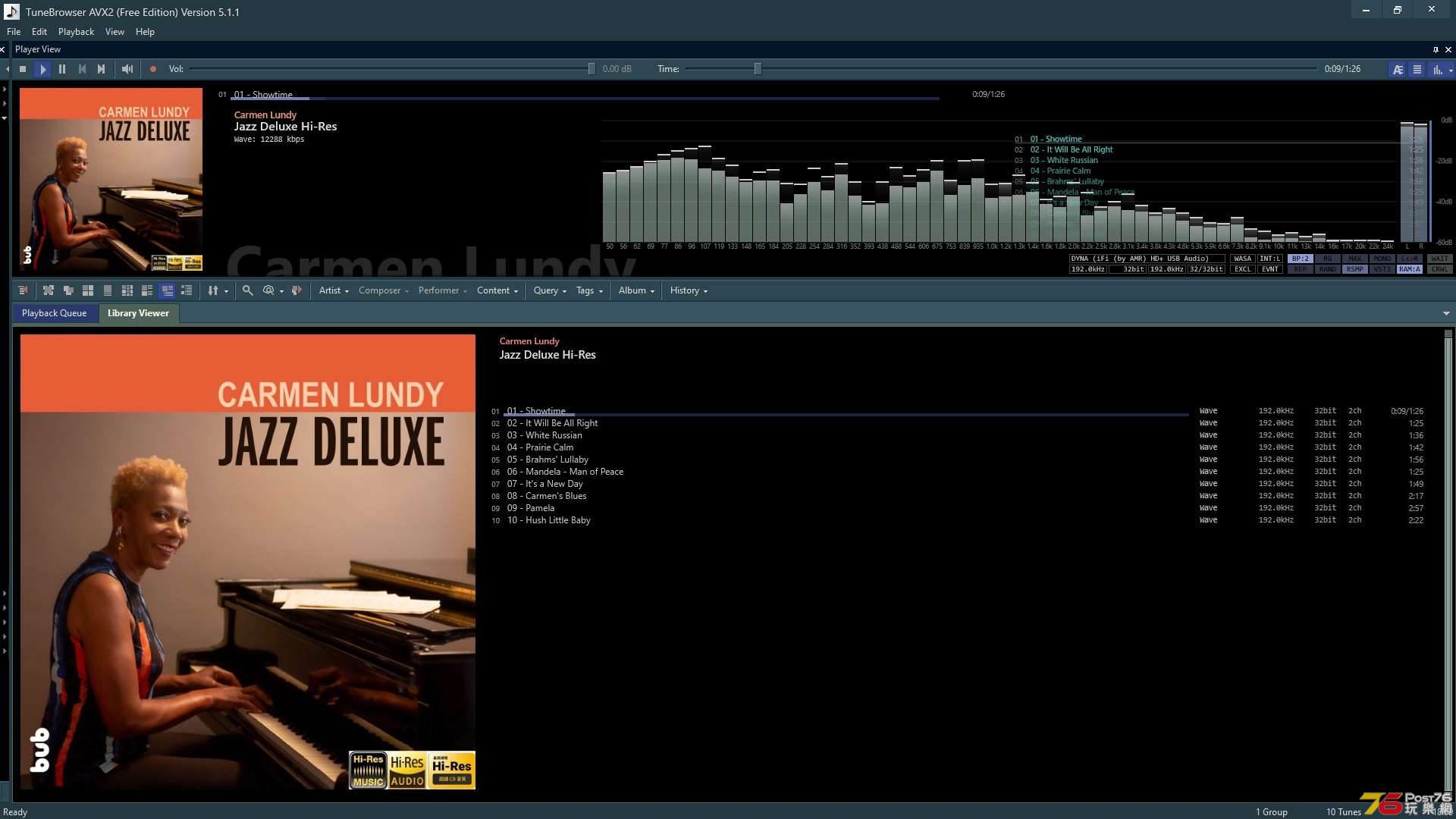Click the 01 - Showtime progress bar in player

585,99
